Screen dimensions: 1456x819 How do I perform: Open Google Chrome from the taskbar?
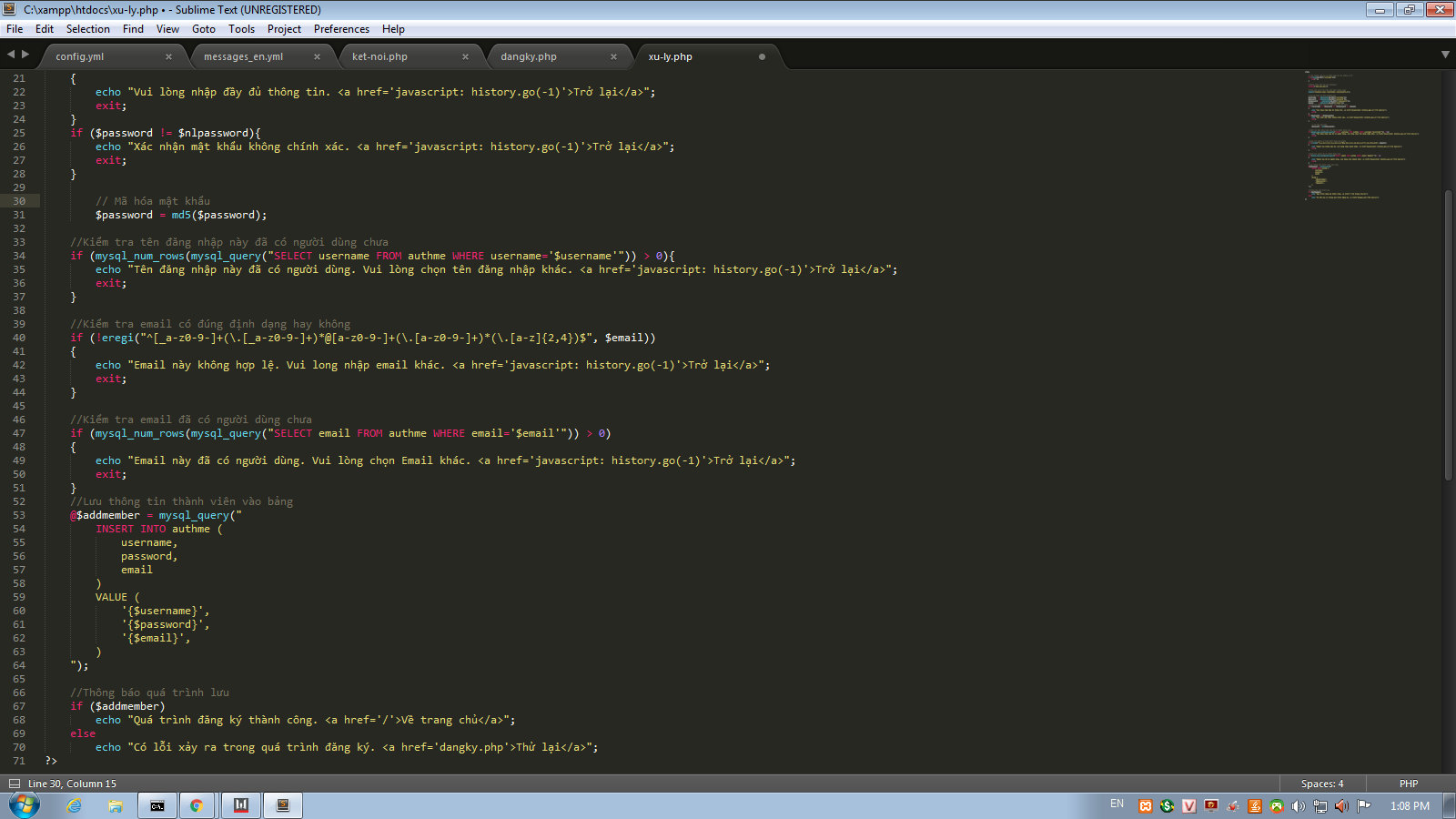click(x=196, y=805)
